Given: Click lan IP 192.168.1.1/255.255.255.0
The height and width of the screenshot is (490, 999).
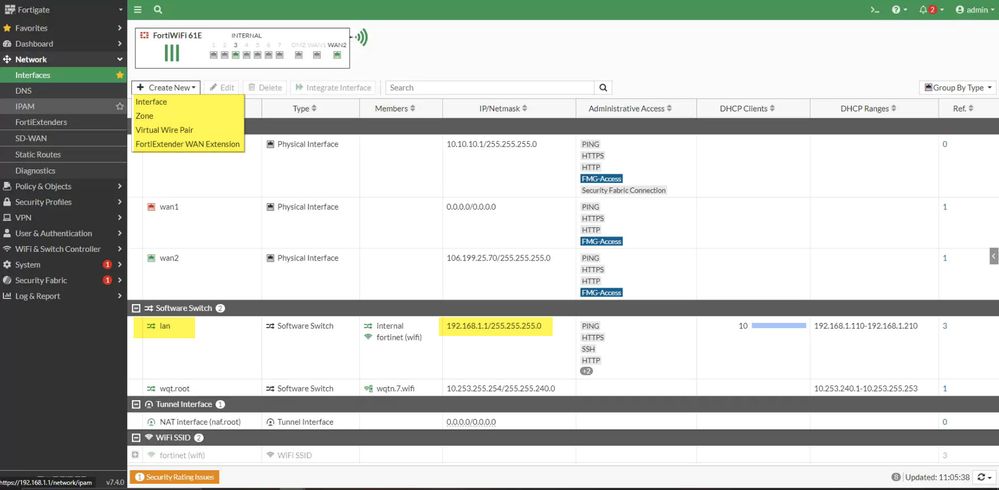Looking at the screenshot, I should (494, 326).
